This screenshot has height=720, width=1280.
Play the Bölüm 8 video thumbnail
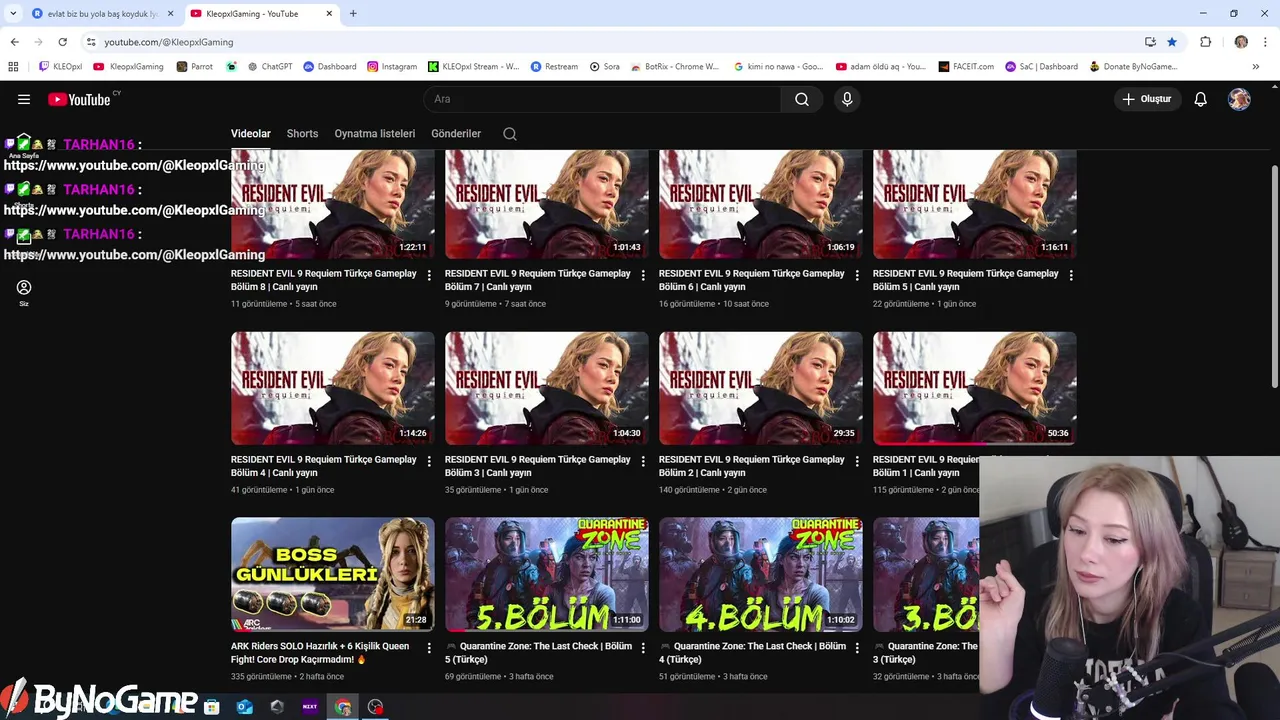point(333,204)
